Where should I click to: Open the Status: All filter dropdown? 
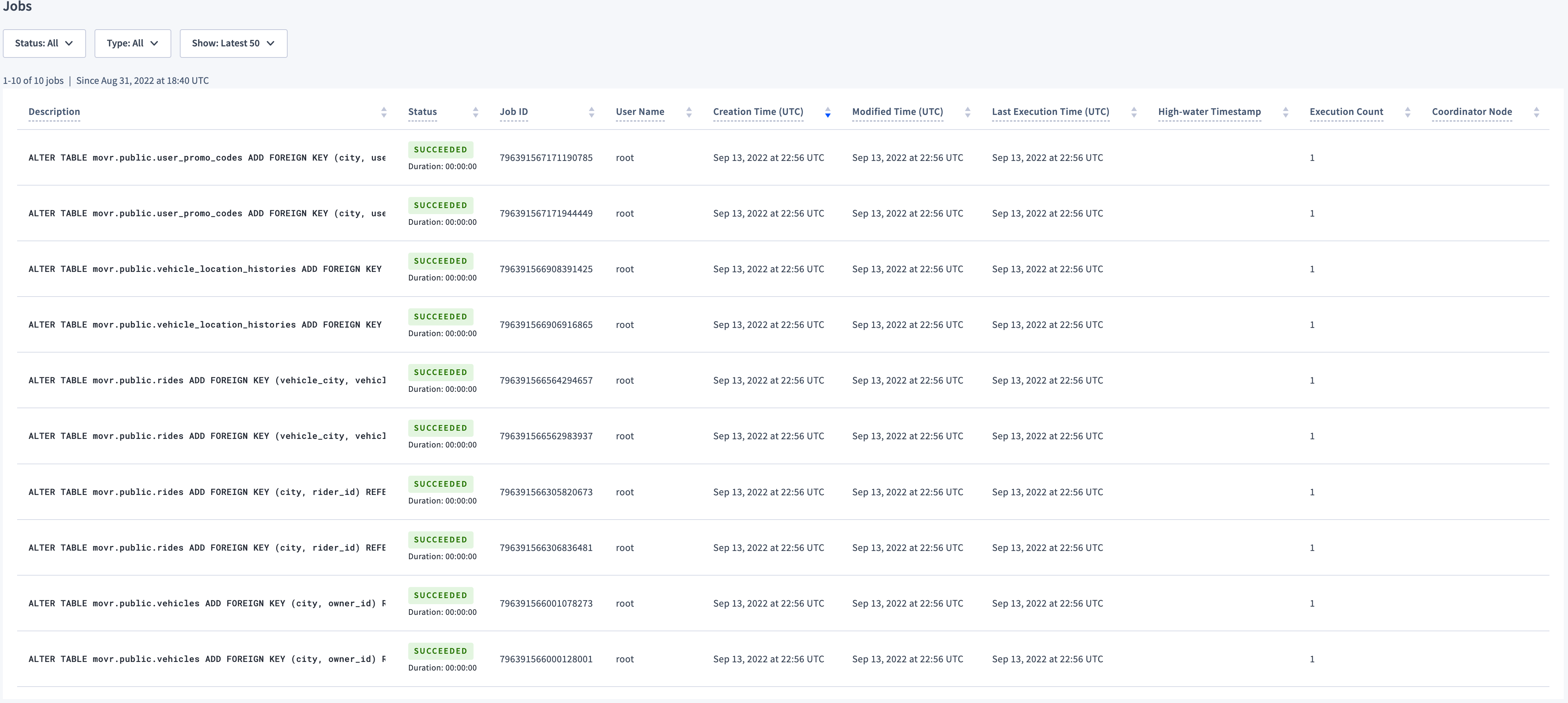44,43
